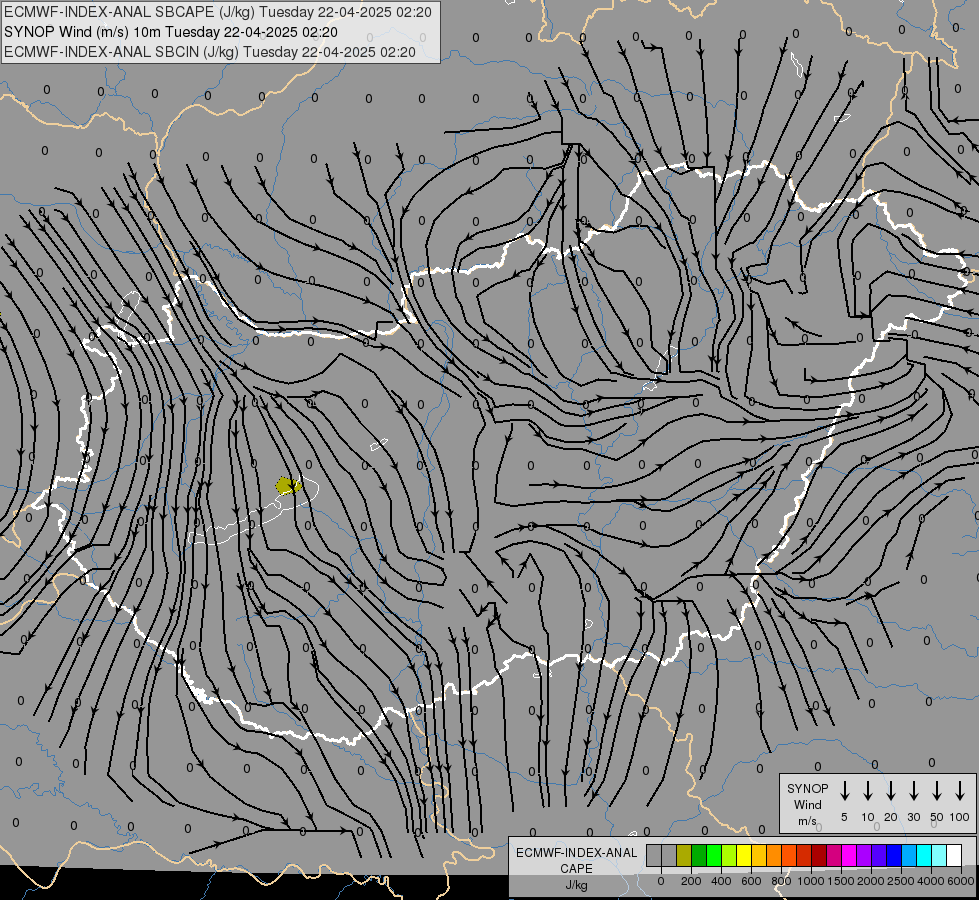Click the '200' tick label on CAPE scale
The height and width of the screenshot is (900, 979).
pyautogui.click(x=691, y=881)
